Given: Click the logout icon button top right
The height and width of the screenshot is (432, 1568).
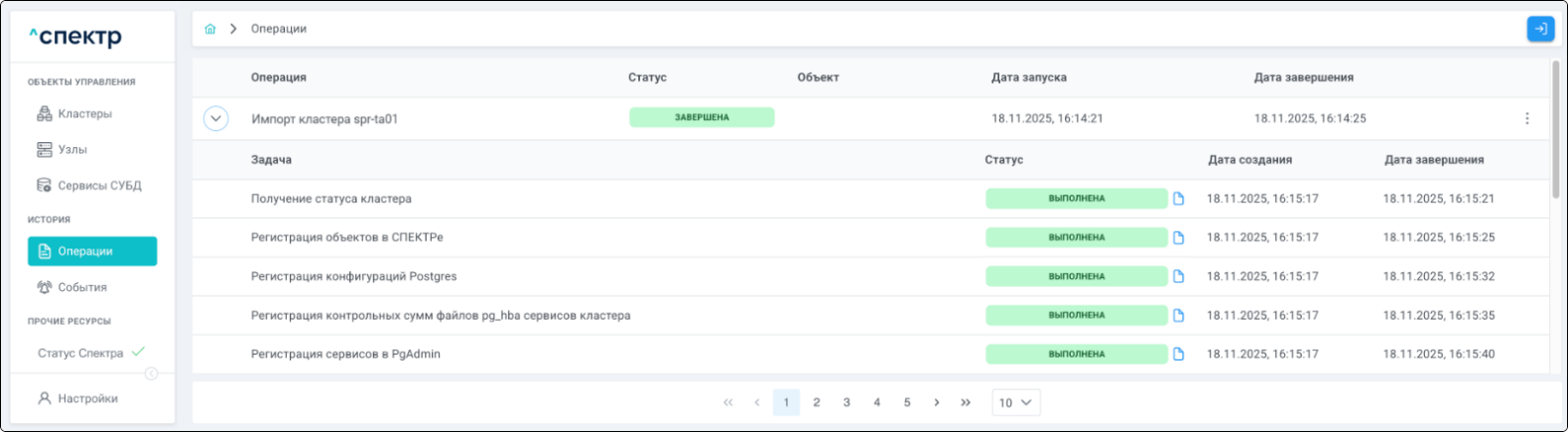Looking at the screenshot, I should click(1540, 29).
